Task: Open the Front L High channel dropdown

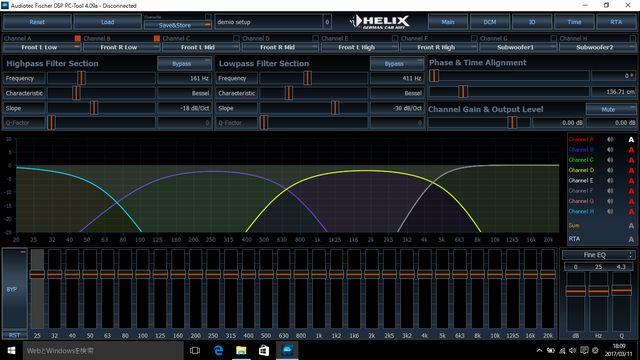Action: 359,47
